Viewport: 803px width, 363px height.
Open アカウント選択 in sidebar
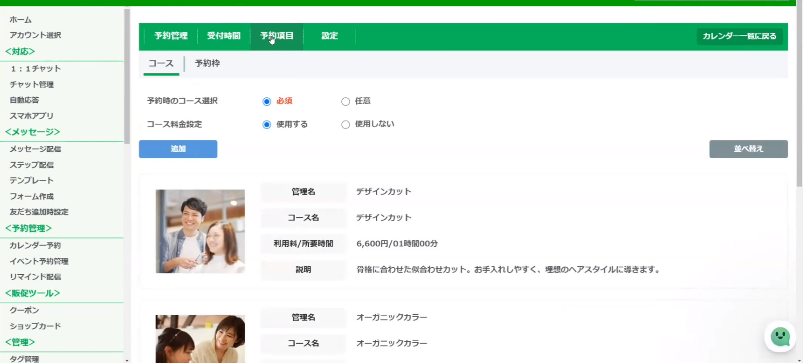coord(35,35)
